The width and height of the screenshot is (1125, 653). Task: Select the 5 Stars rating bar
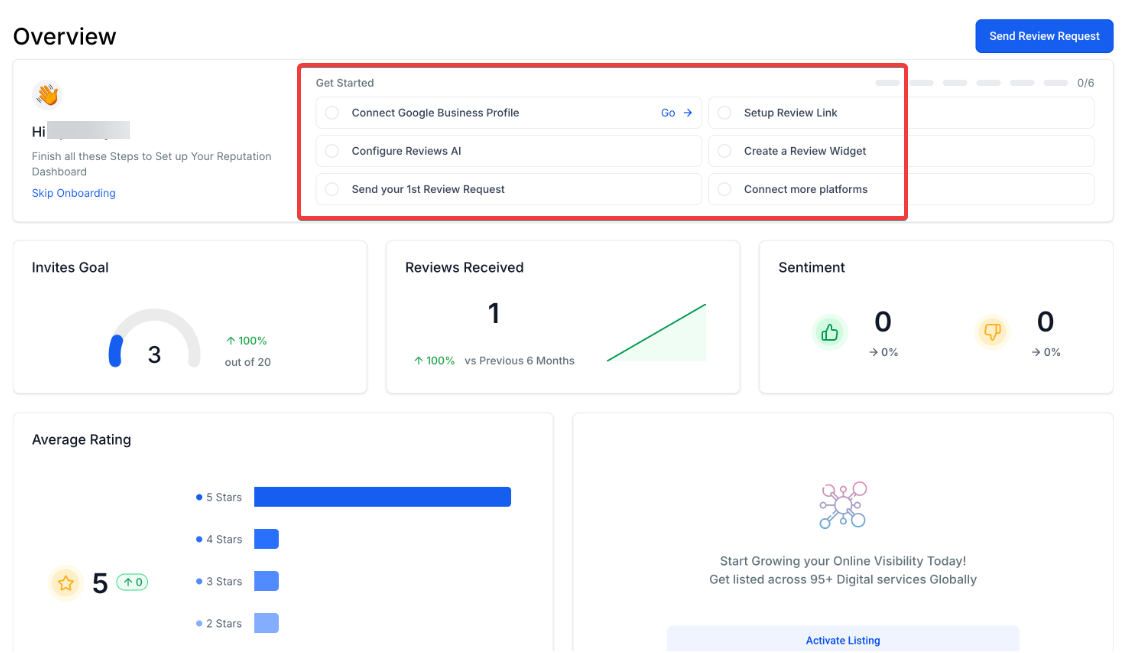pos(382,497)
